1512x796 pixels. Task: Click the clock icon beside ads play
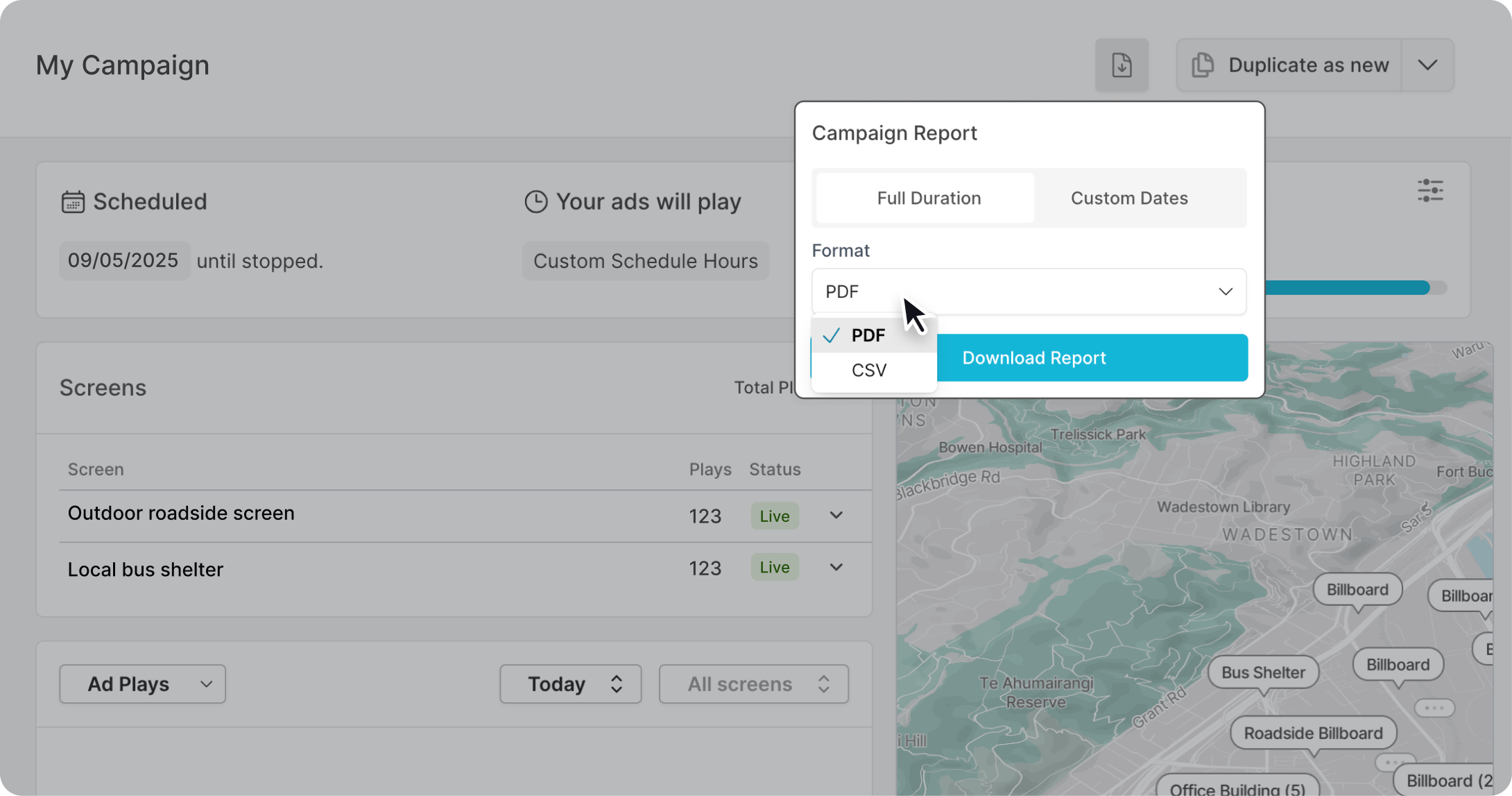[535, 202]
